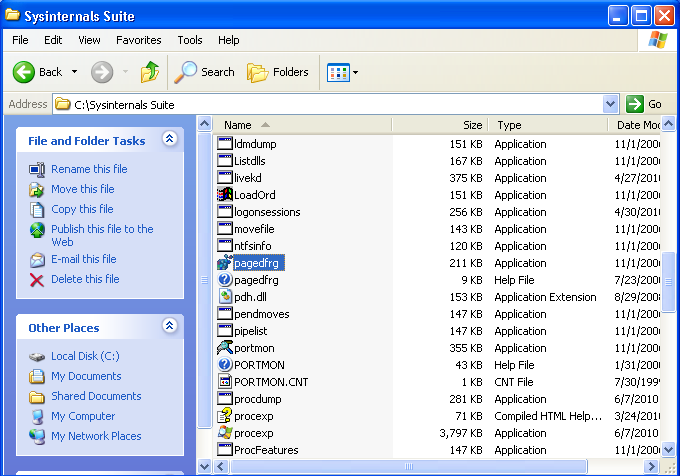Image resolution: width=680 pixels, height=476 pixels.
Task: Open the Back history dropdown arrow
Action: point(75,72)
